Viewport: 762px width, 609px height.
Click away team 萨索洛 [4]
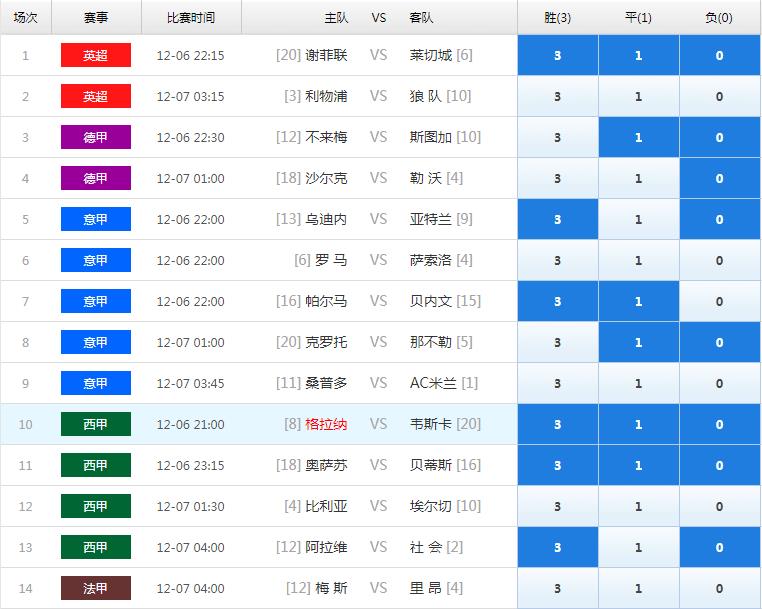coord(441,261)
